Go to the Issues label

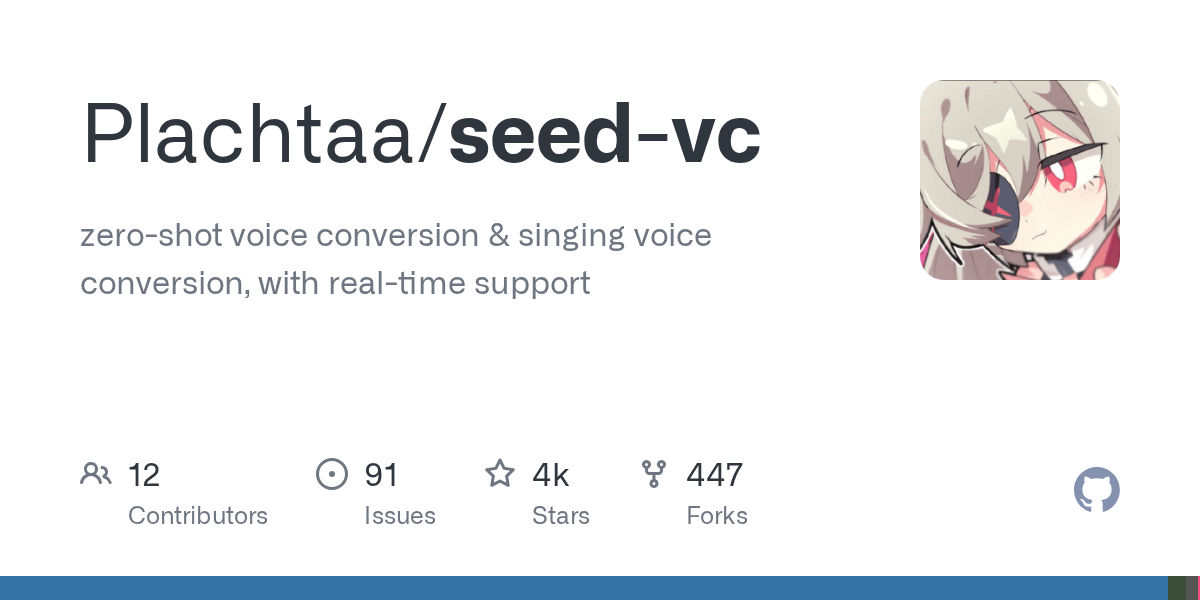coord(400,516)
